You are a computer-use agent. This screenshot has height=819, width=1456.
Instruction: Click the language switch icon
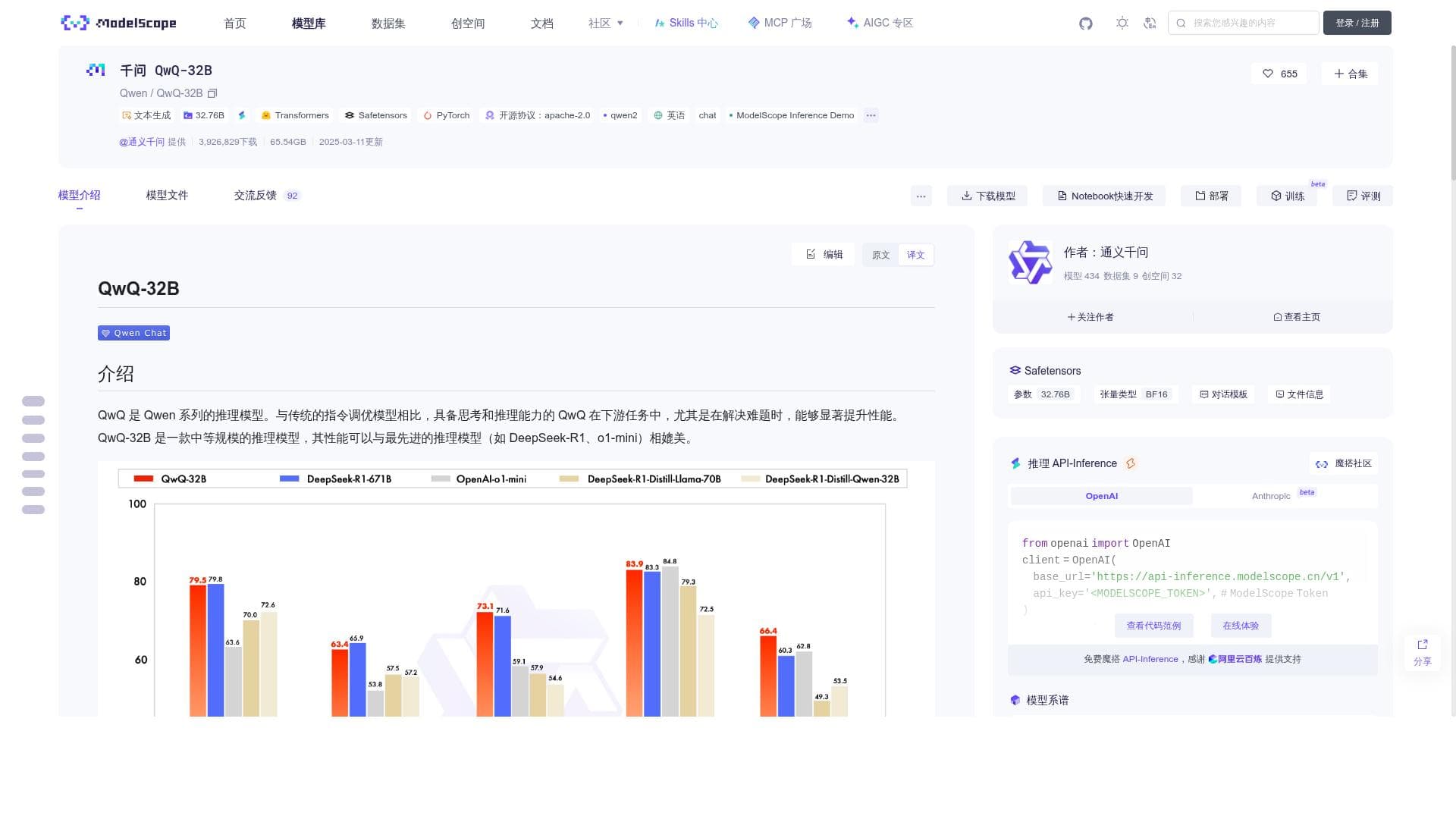[1150, 23]
